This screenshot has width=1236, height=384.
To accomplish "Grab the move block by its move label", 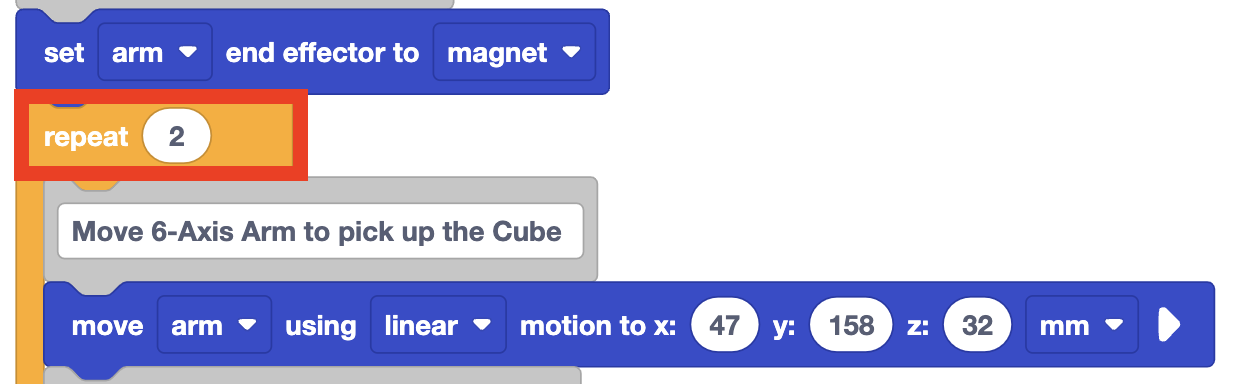I will point(107,326).
